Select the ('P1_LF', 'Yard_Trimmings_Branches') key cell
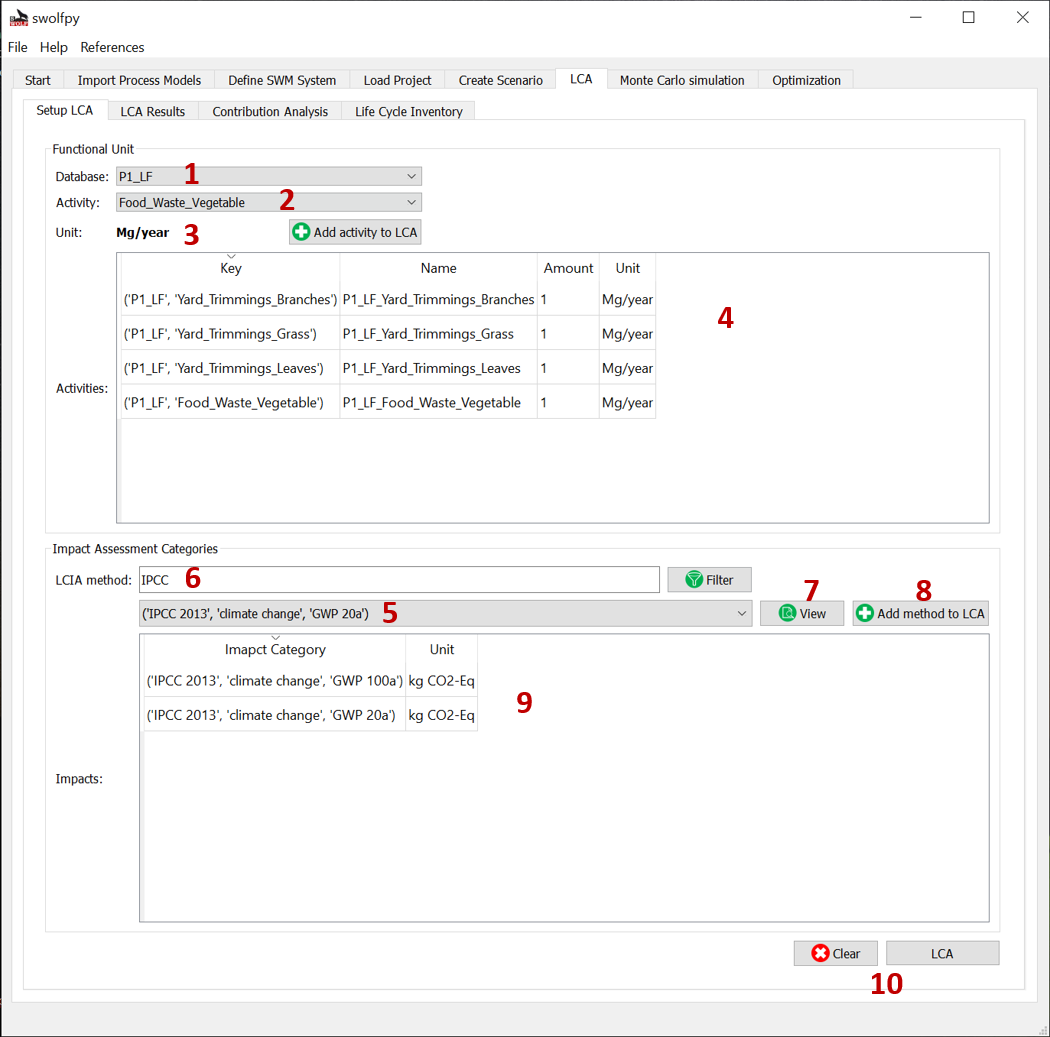Screen dimensions: 1050x1037 point(230,299)
